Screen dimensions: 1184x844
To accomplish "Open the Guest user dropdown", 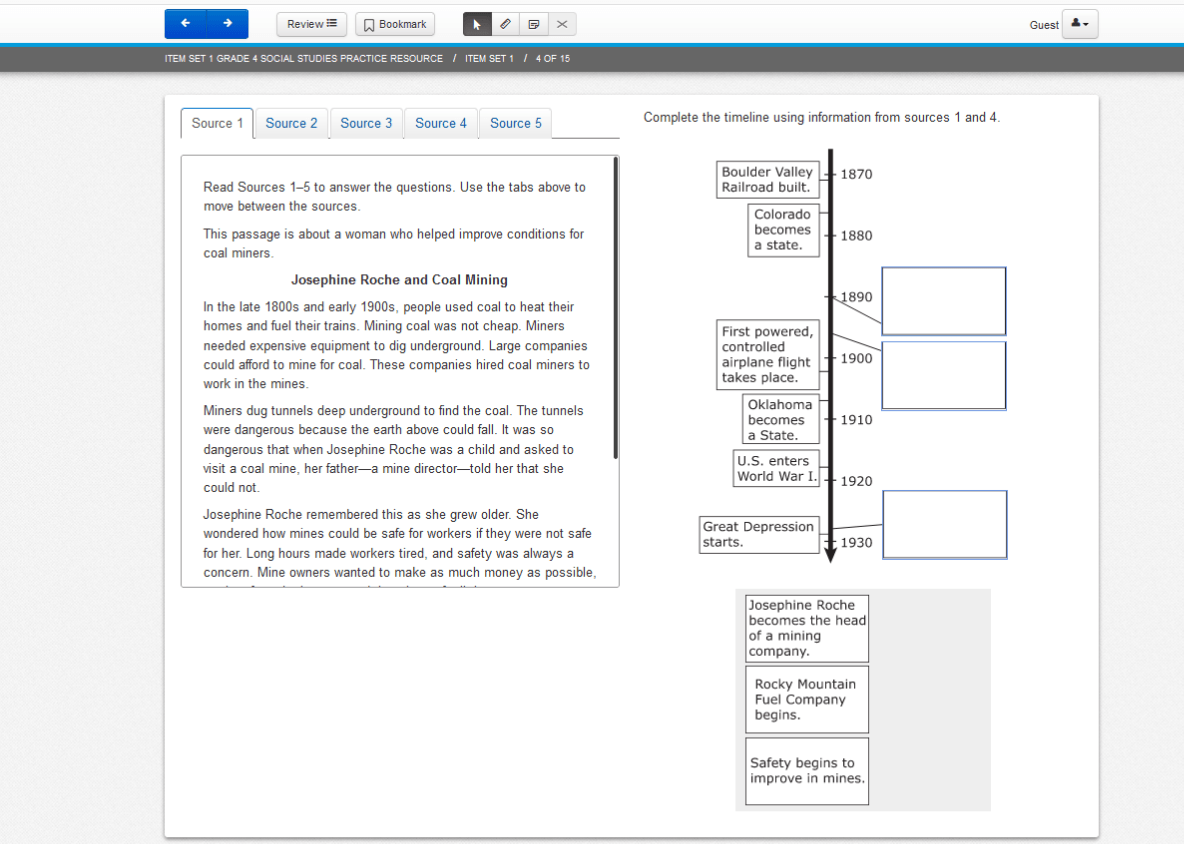I will coord(1079,24).
